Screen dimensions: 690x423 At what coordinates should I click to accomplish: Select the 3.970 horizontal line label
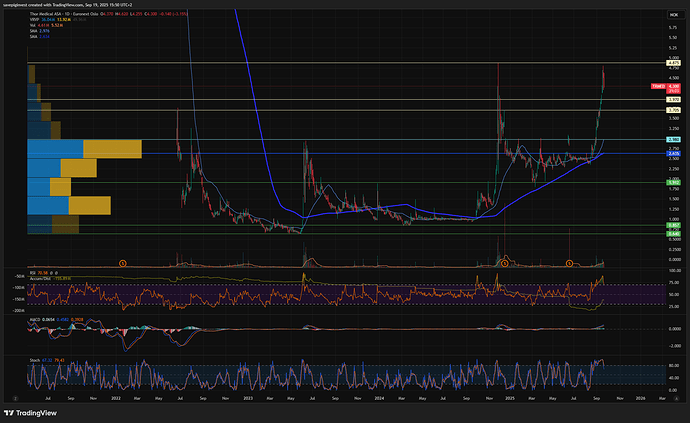[x=673, y=100]
